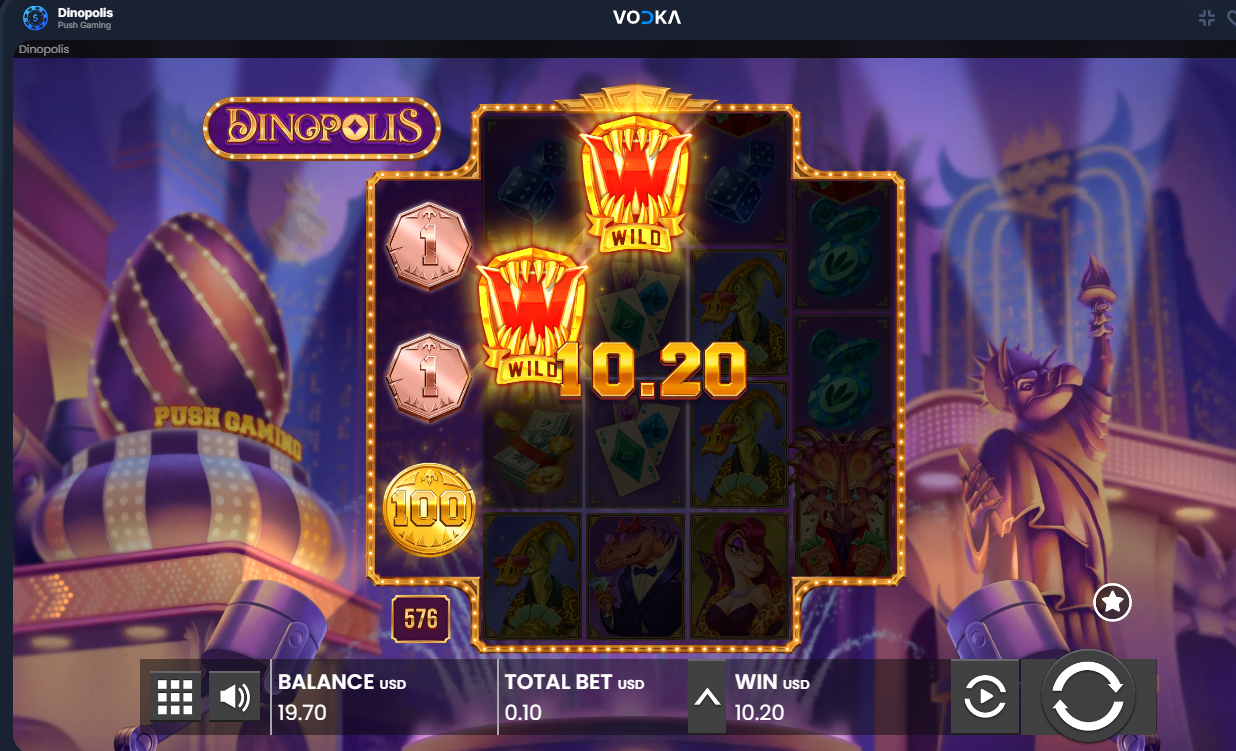Image resolution: width=1236 pixels, height=751 pixels.
Task: Click the Dinopolis breadcrumb tab label
Action: pyautogui.click(x=44, y=49)
